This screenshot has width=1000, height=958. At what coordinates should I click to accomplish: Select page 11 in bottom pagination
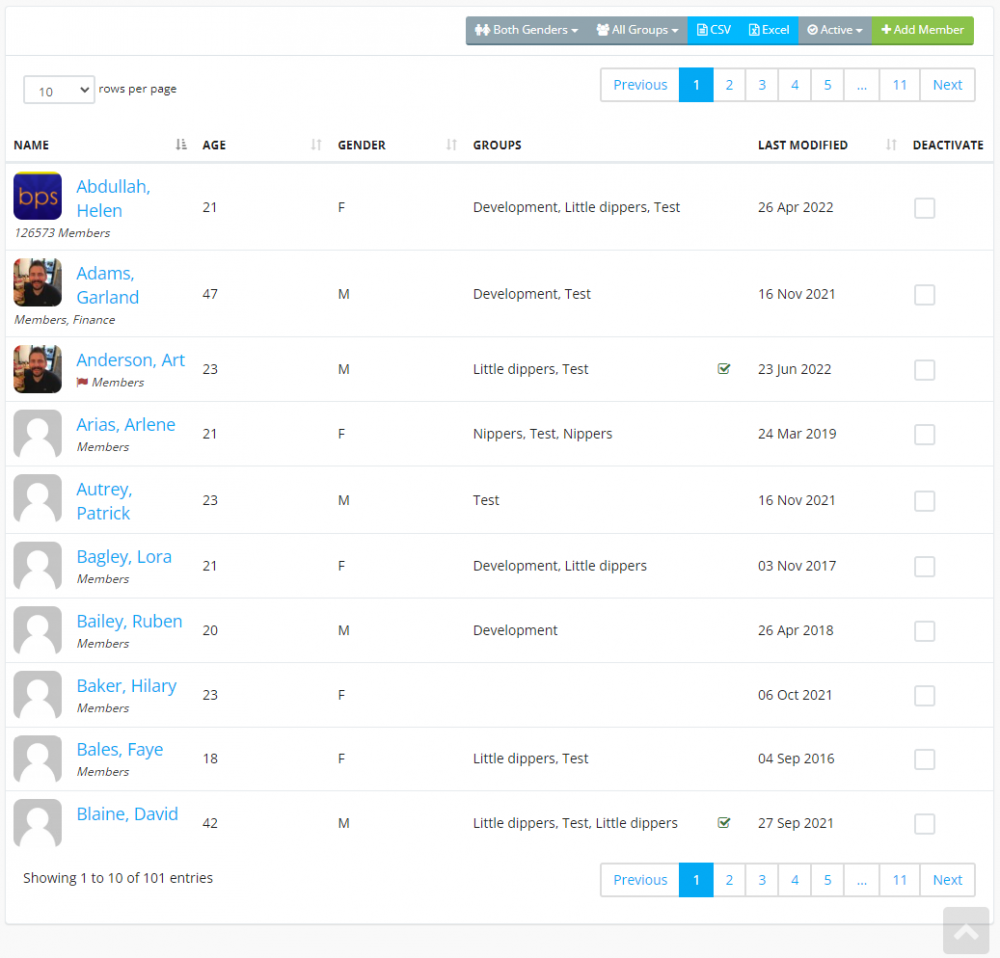(899, 880)
